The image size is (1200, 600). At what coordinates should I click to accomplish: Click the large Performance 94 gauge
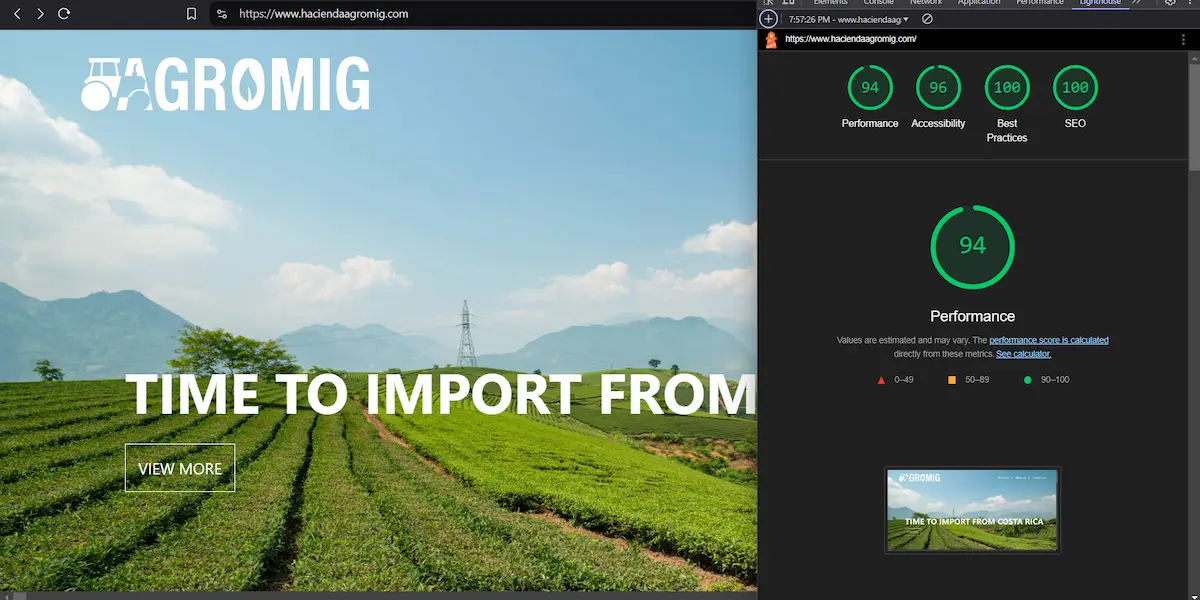(x=972, y=246)
